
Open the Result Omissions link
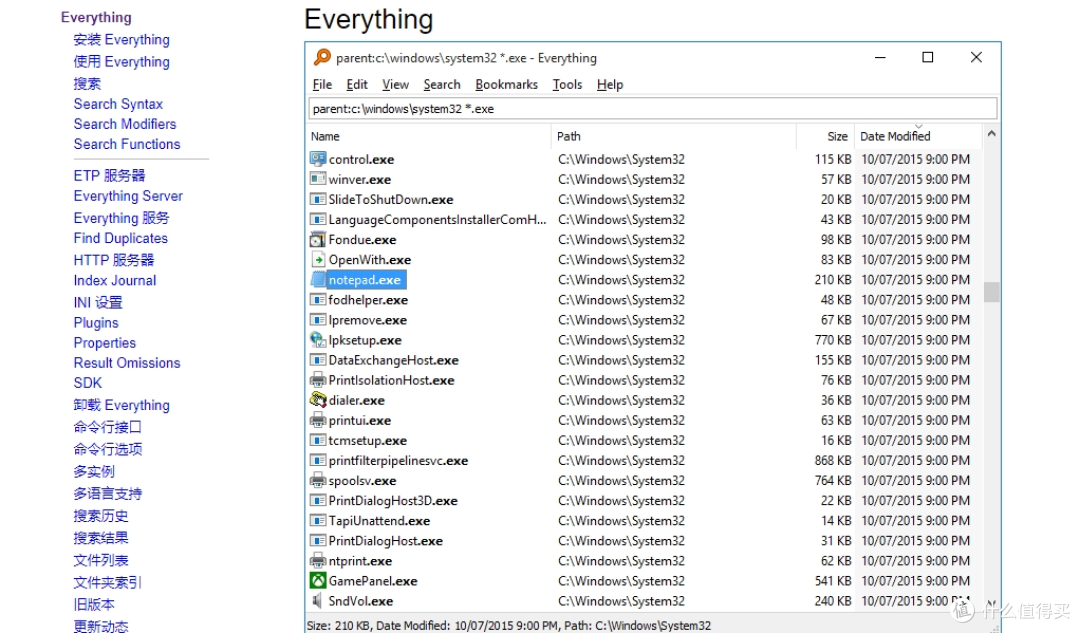127,363
